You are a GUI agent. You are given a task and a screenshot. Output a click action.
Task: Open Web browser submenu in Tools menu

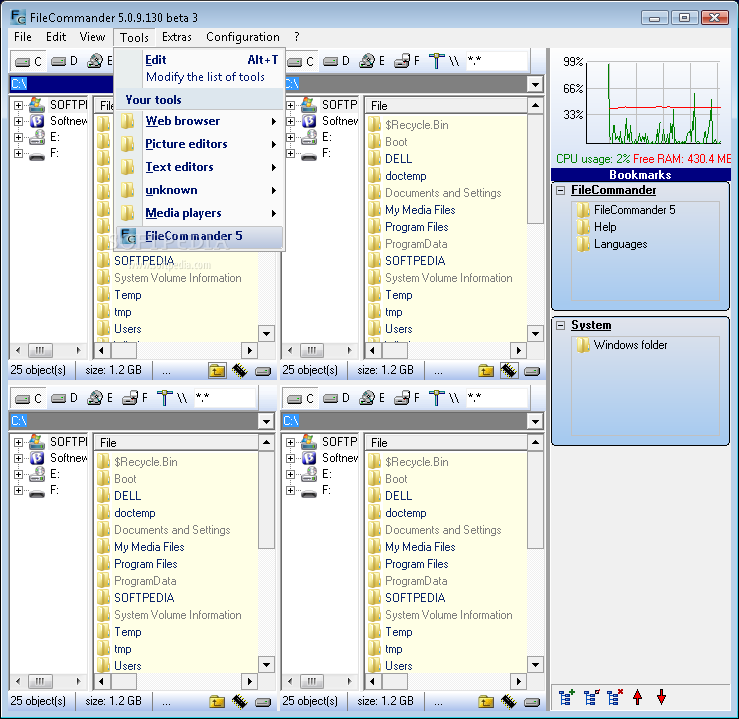click(x=199, y=121)
